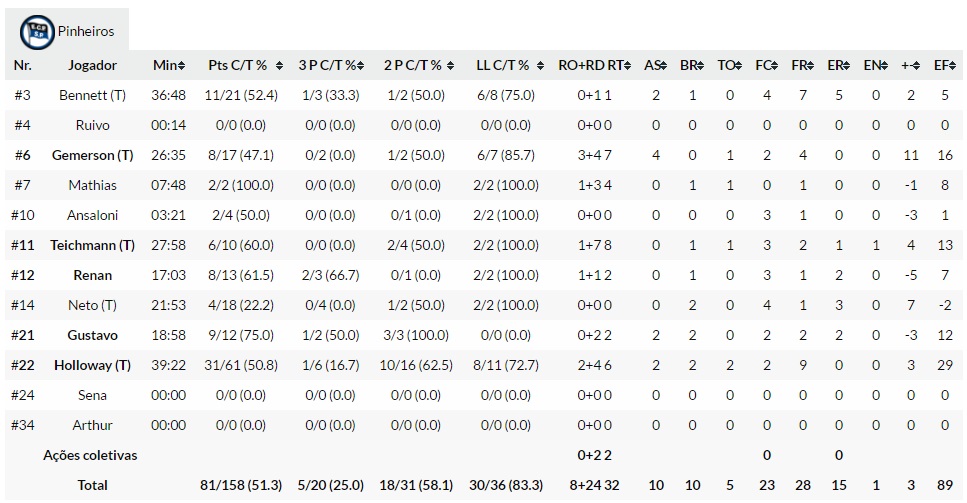967x503 pixels.
Task: Click the Pinheiros team logo icon
Action: [37, 30]
